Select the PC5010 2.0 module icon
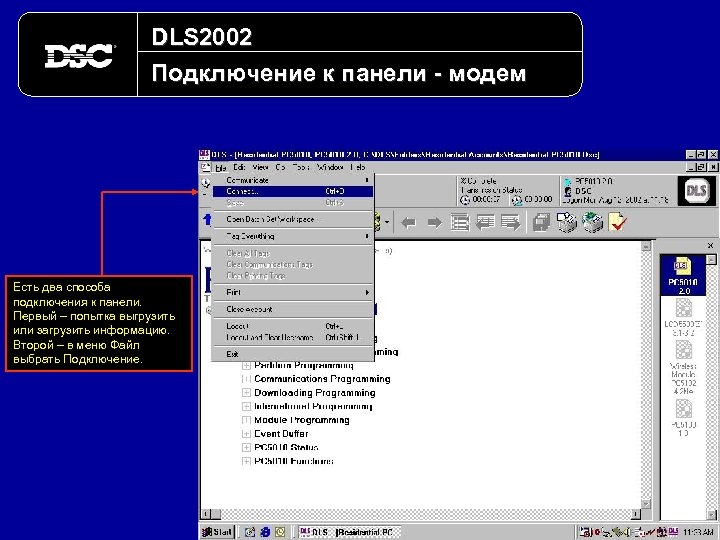720x540 pixels. tap(683, 275)
